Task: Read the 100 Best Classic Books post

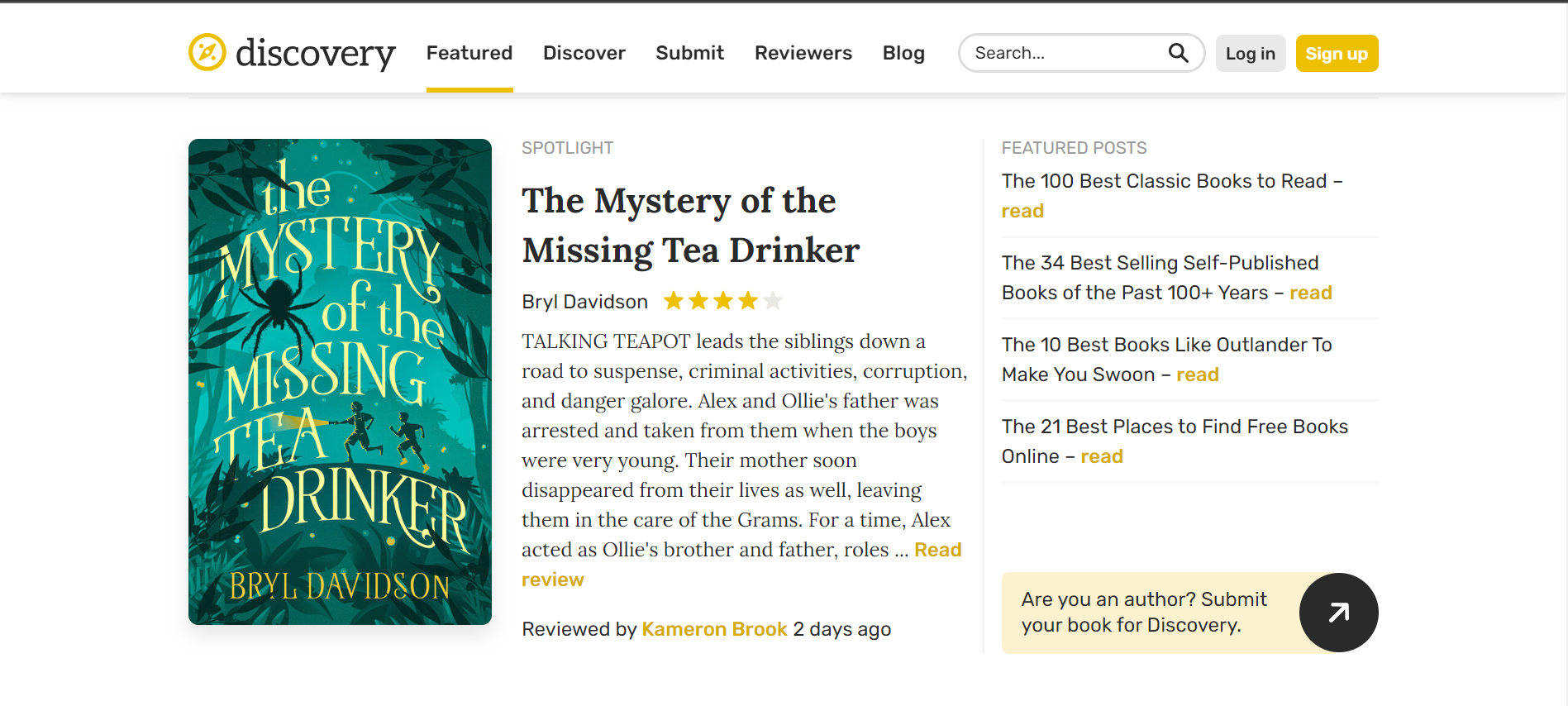Action: pos(1022,212)
